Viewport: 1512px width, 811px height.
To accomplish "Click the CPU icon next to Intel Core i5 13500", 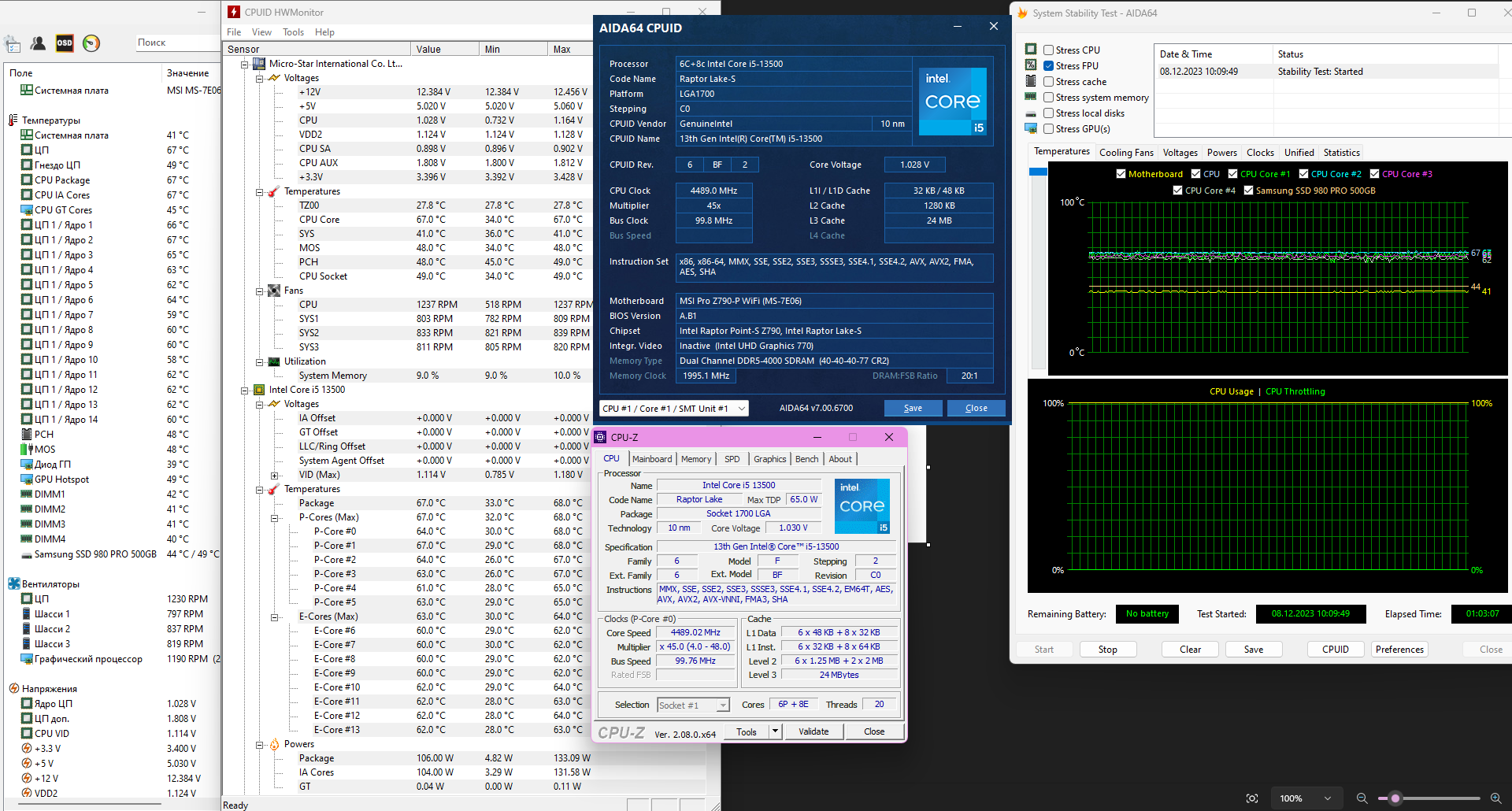I will tap(258, 390).
